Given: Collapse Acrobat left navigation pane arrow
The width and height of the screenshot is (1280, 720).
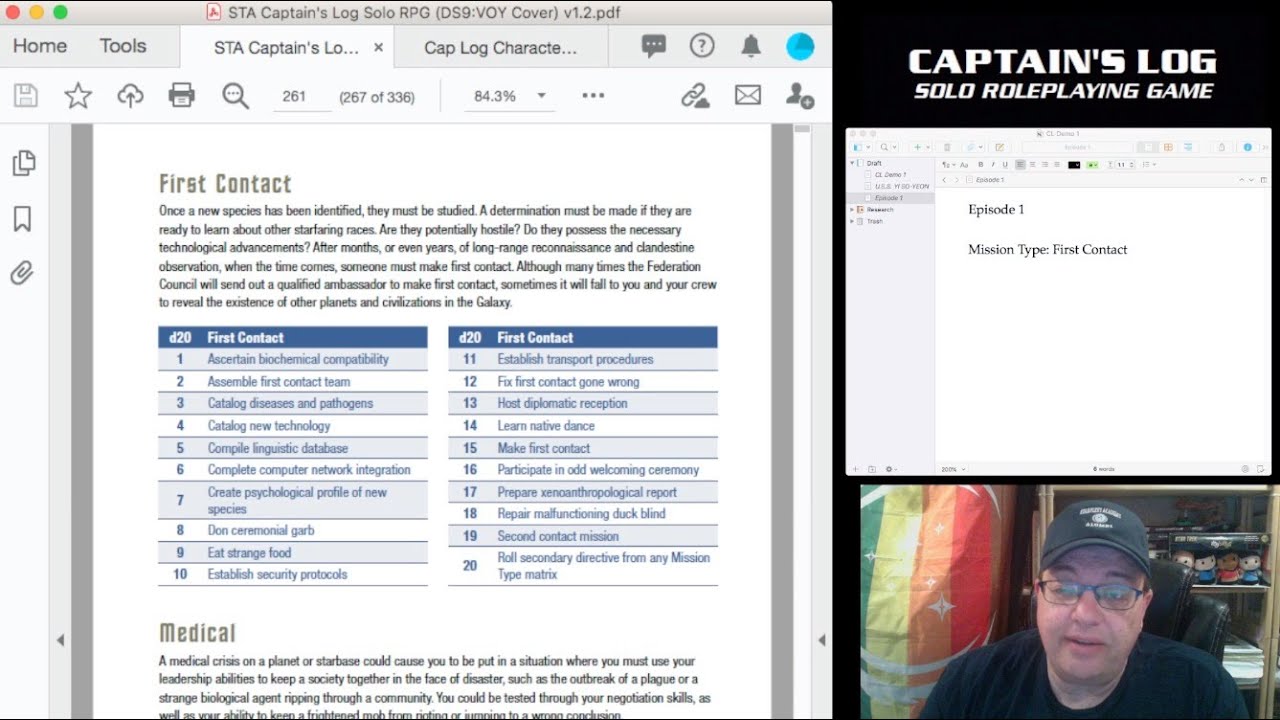Looking at the screenshot, I should coord(60,640).
